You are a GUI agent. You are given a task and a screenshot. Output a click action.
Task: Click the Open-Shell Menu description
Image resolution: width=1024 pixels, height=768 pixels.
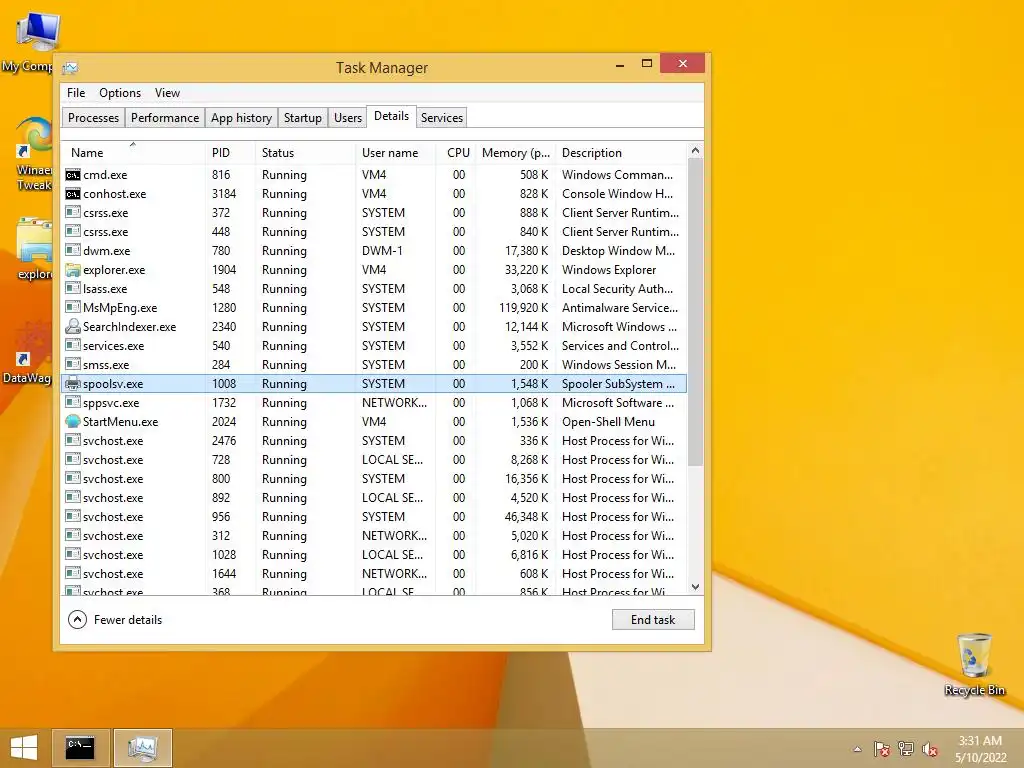click(x=608, y=422)
